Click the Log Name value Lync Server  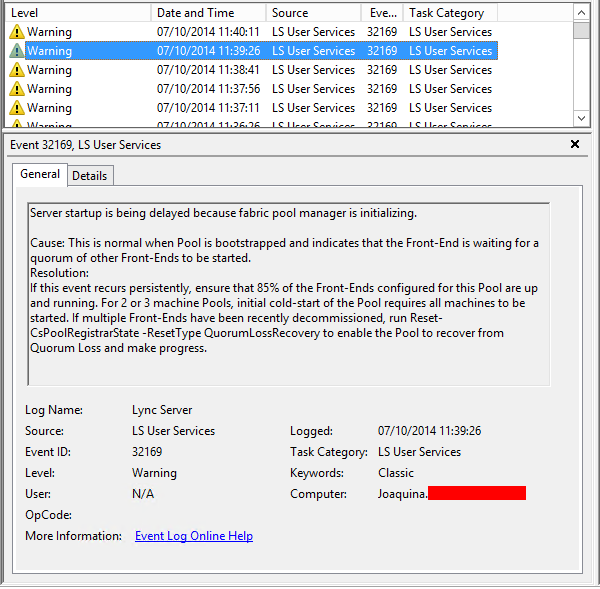coord(162,410)
